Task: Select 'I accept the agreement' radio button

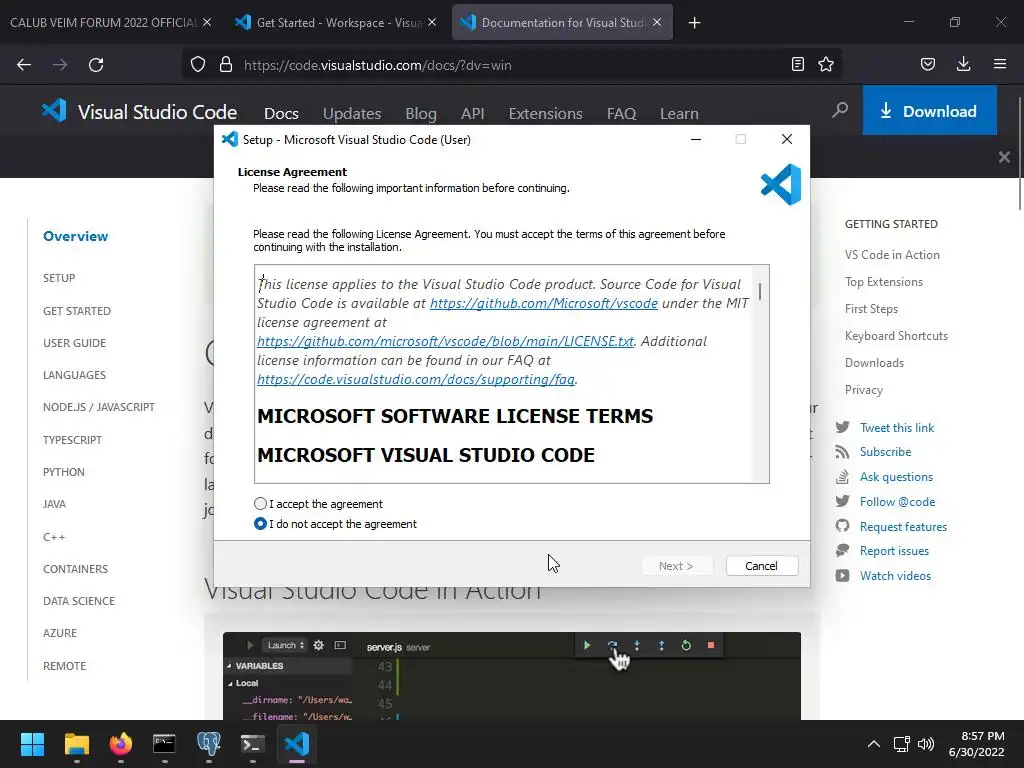Action: pos(261,504)
